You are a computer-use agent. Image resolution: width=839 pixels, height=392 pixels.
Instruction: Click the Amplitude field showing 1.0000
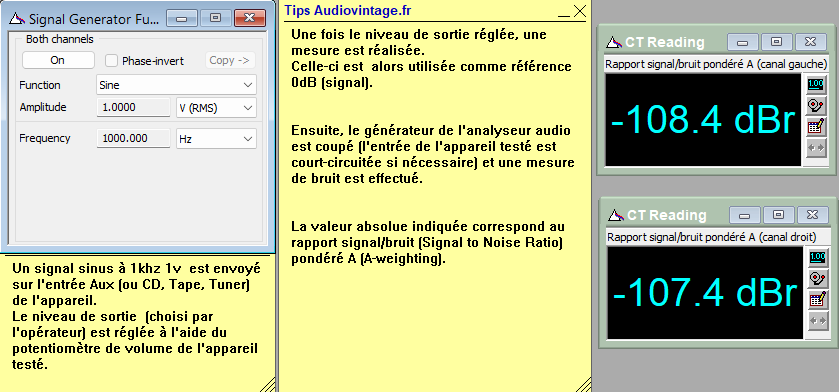133,107
